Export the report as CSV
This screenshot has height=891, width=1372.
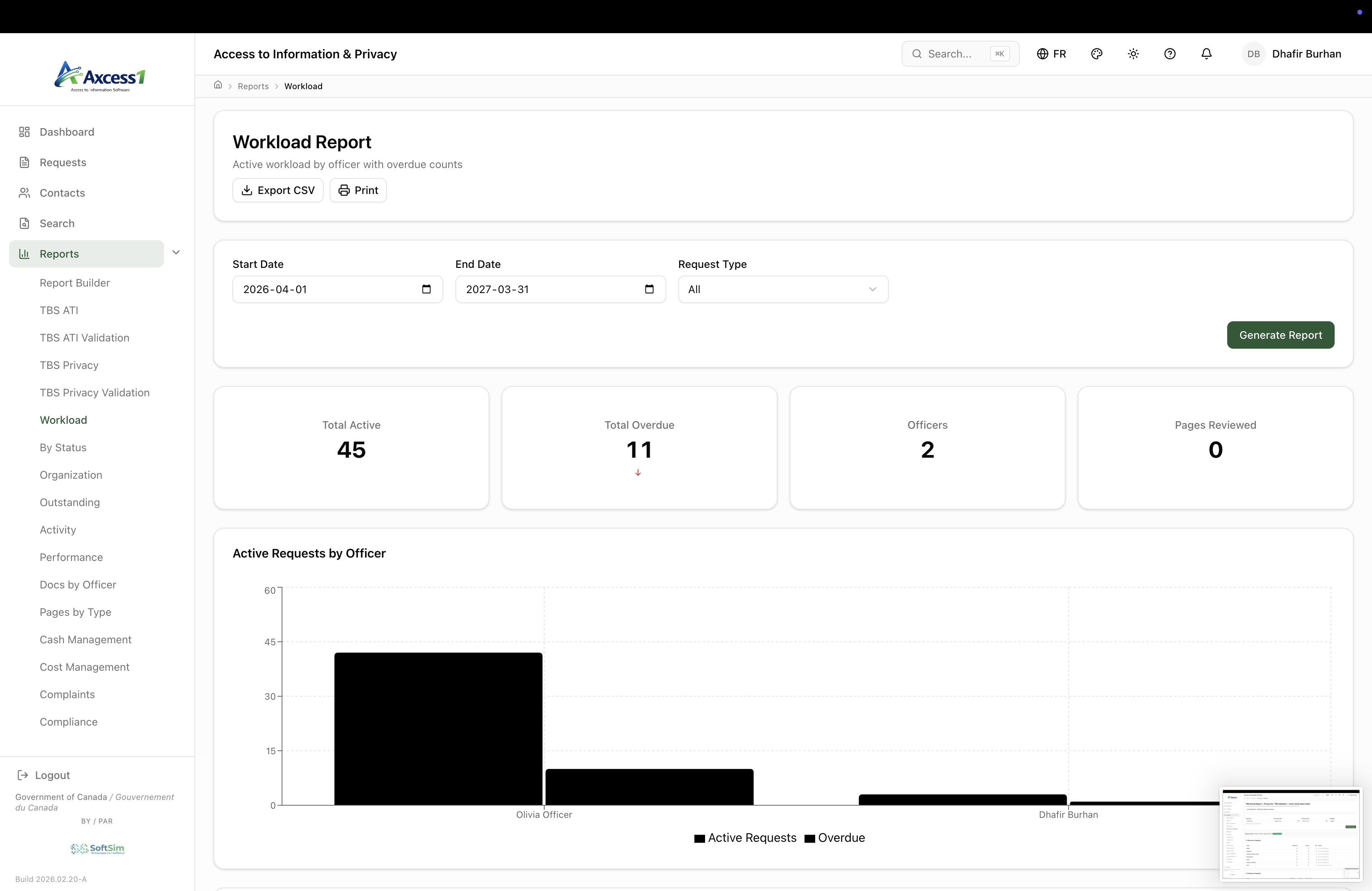[x=277, y=190]
